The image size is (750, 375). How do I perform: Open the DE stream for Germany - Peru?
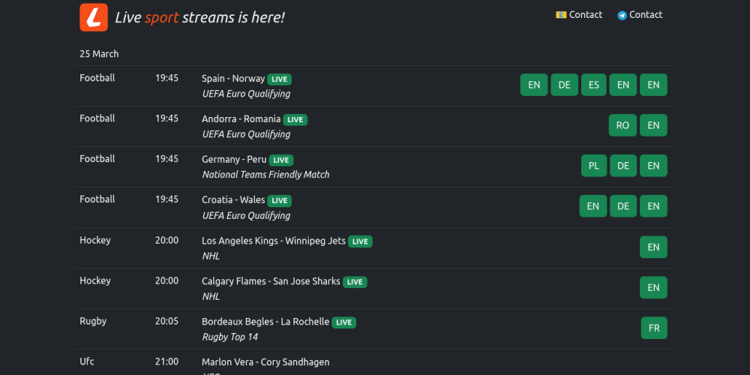click(x=623, y=165)
